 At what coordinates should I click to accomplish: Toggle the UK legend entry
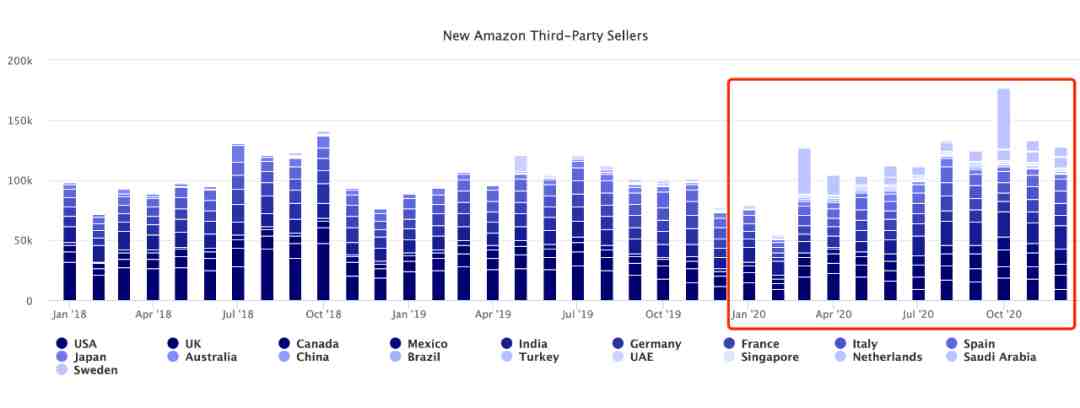184,343
